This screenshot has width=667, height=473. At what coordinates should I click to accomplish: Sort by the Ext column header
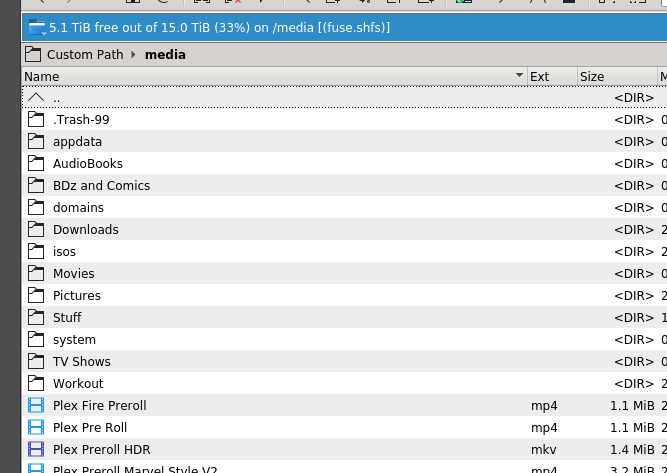pos(552,77)
